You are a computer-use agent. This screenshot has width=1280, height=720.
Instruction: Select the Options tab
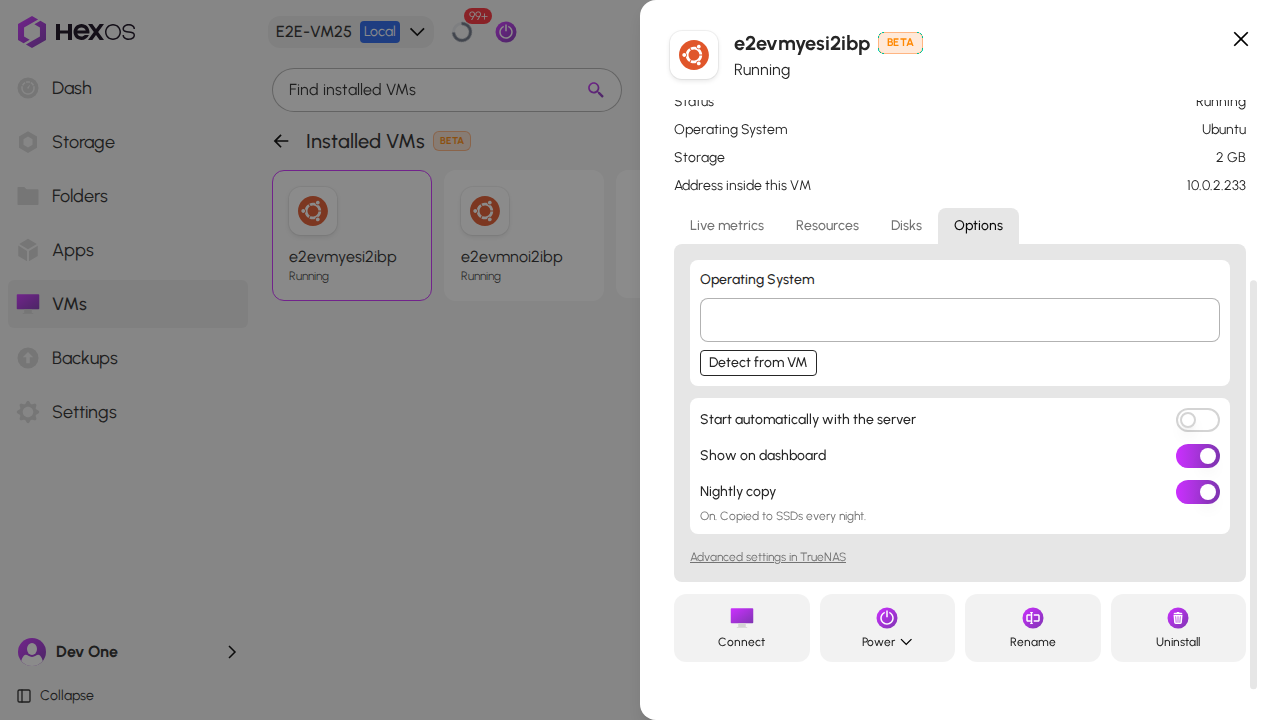point(978,226)
